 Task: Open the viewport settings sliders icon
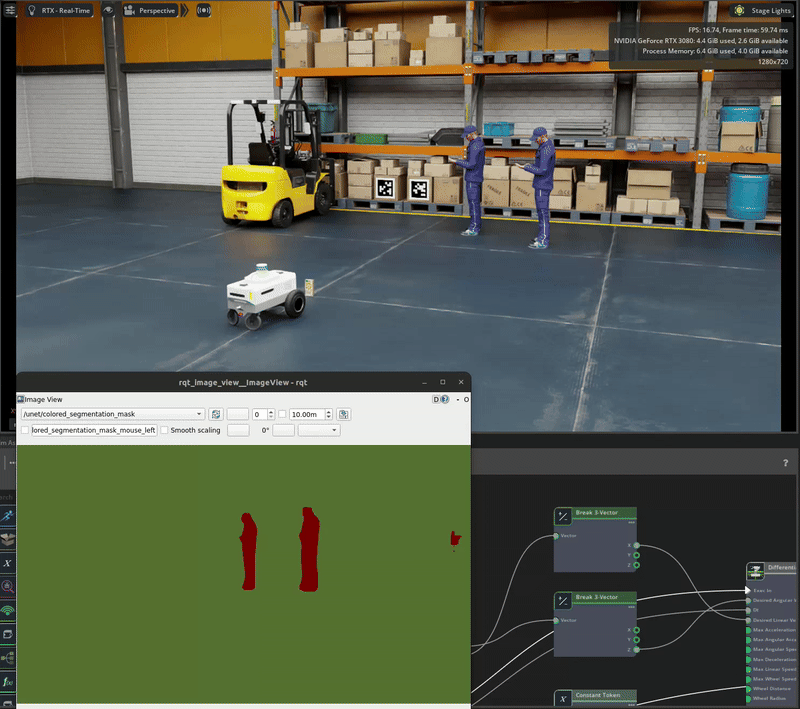coord(12,10)
